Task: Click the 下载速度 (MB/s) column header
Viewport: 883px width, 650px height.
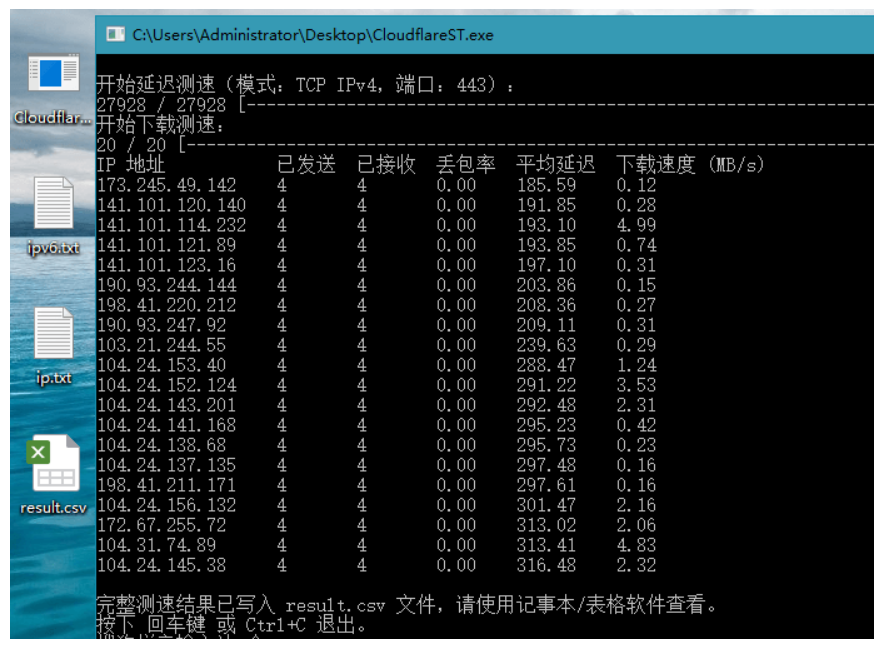Action: 689,165
